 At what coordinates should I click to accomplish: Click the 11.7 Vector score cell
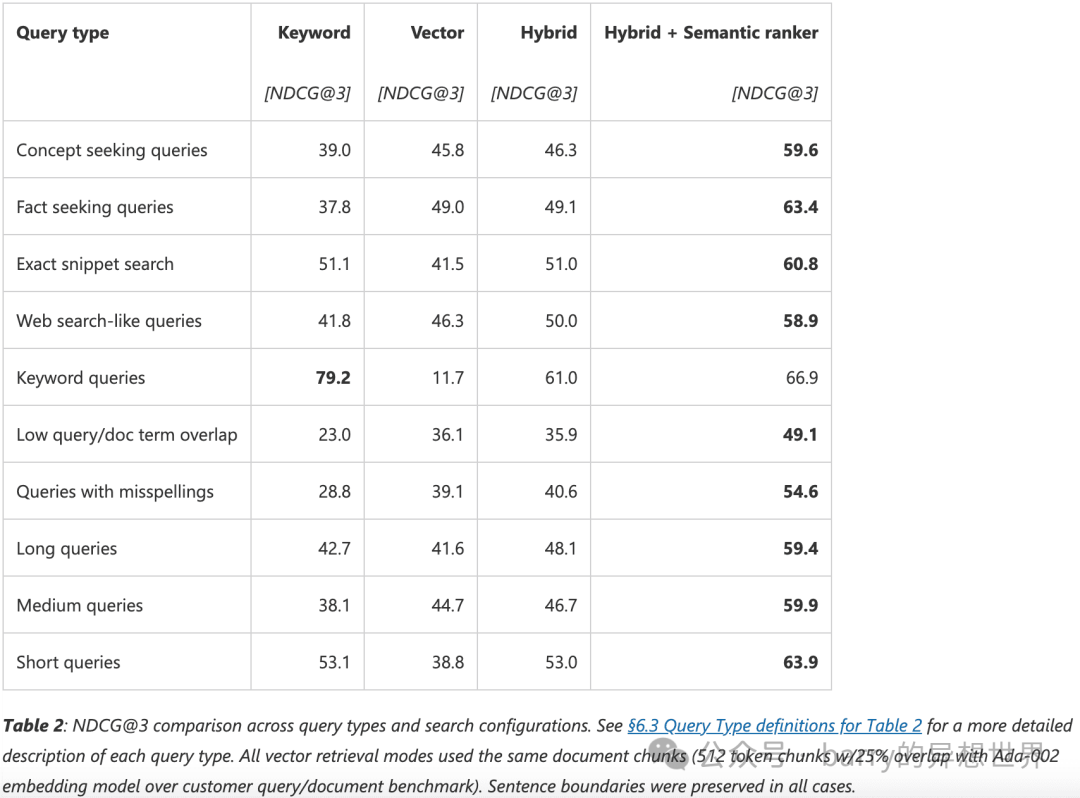(x=447, y=378)
